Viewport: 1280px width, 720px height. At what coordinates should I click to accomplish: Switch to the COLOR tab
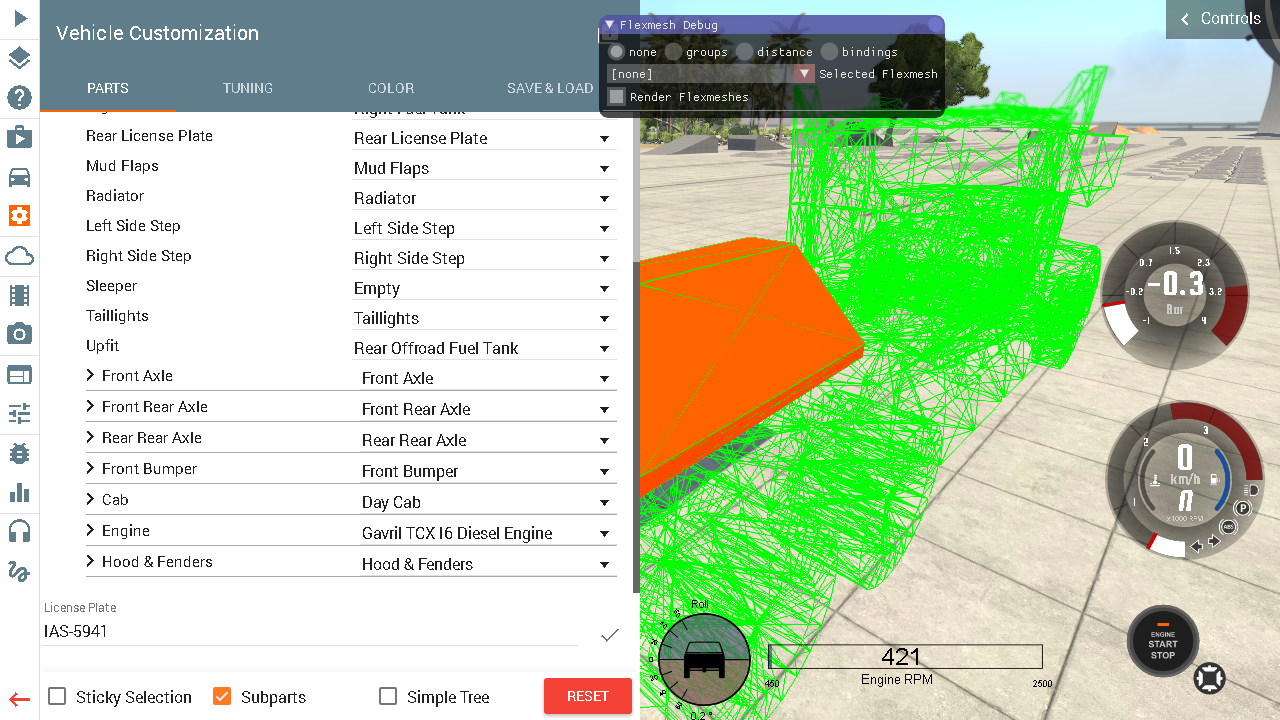tap(390, 88)
